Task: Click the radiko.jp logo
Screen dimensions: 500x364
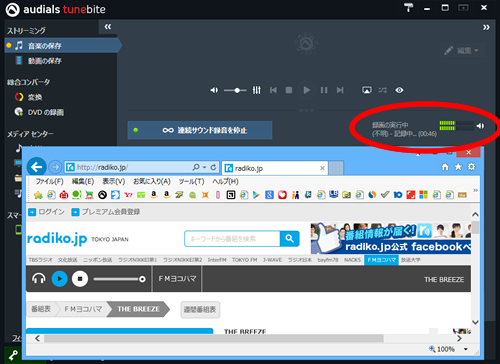Action: pos(57,239)
